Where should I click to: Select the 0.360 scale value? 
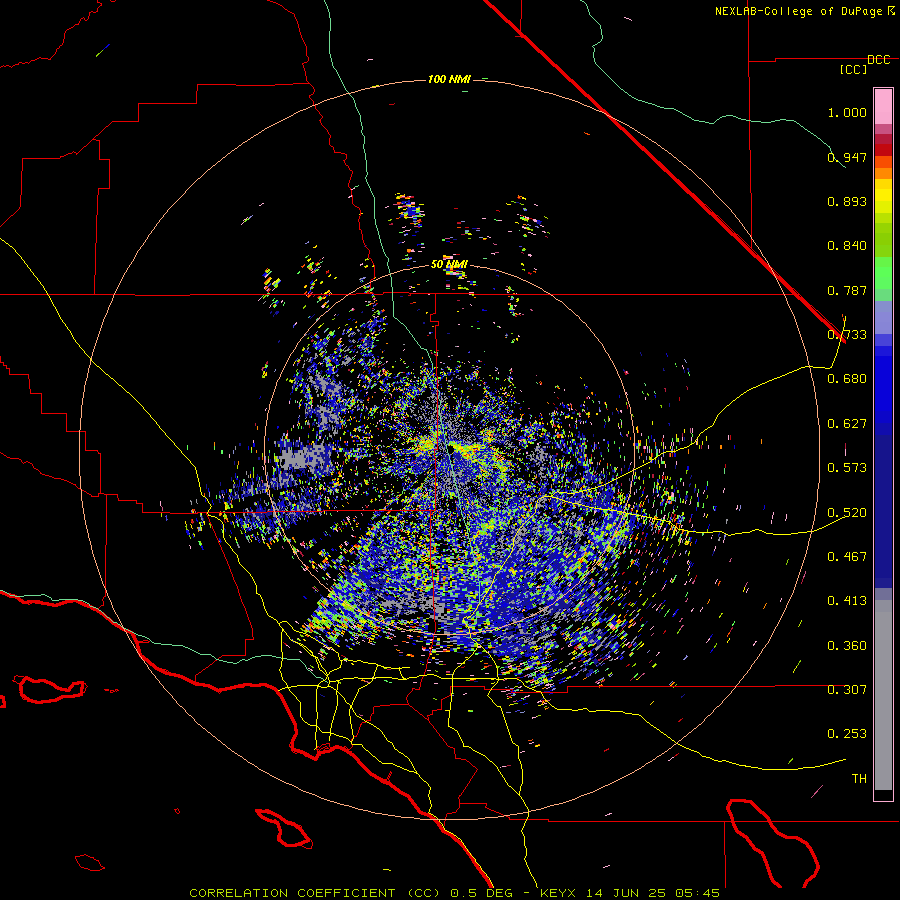coord(847,646)
